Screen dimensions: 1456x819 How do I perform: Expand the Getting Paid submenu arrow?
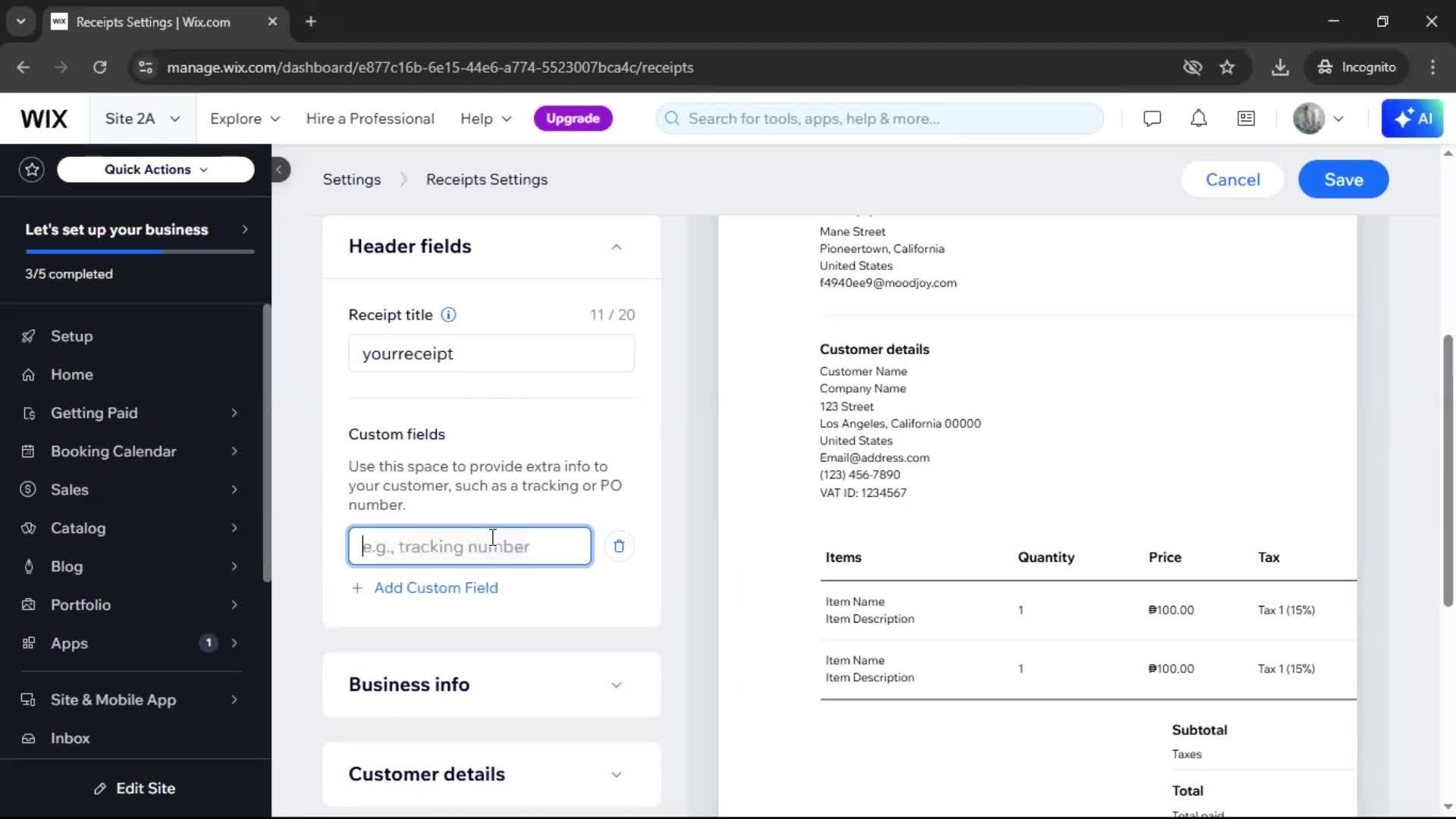point(234,413)
